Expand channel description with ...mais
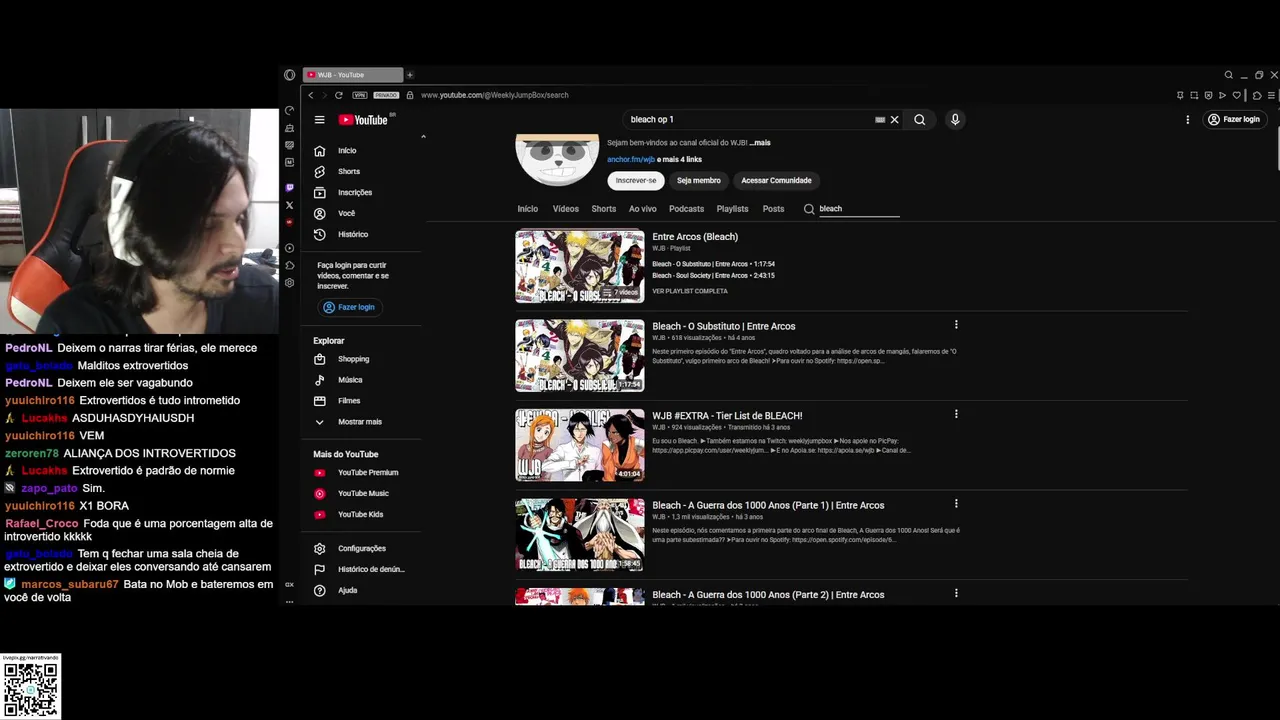Viewport: 1280px width, 720px height. [760, 143]
